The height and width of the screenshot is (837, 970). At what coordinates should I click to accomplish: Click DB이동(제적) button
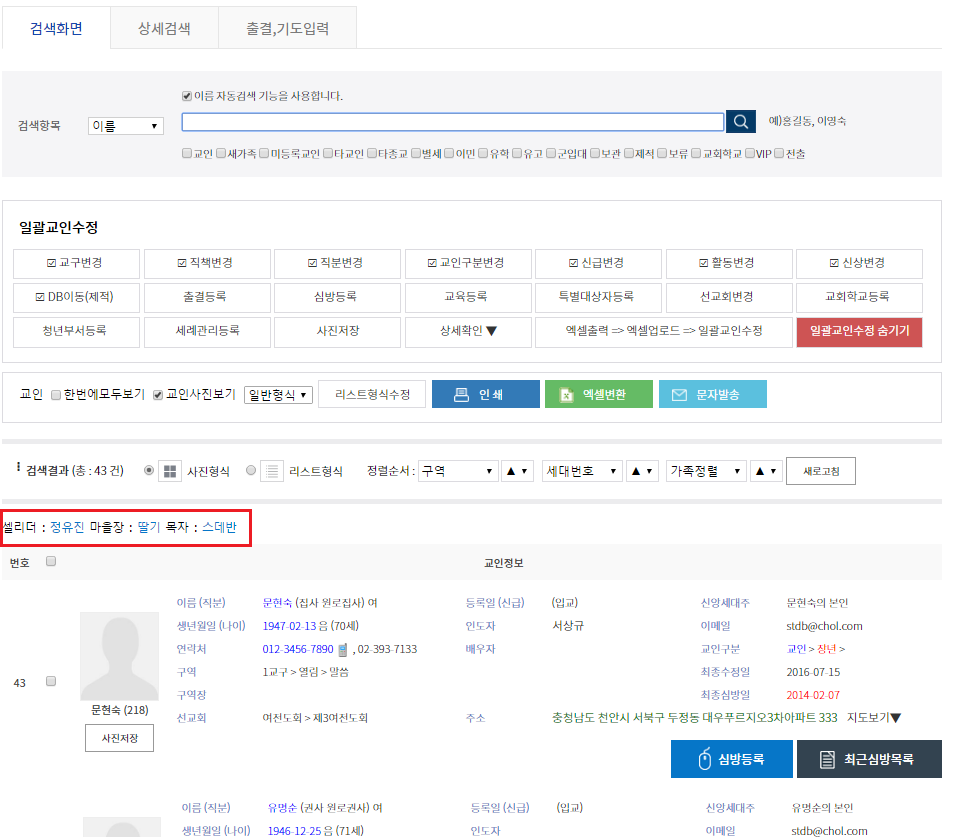(76, 298)
